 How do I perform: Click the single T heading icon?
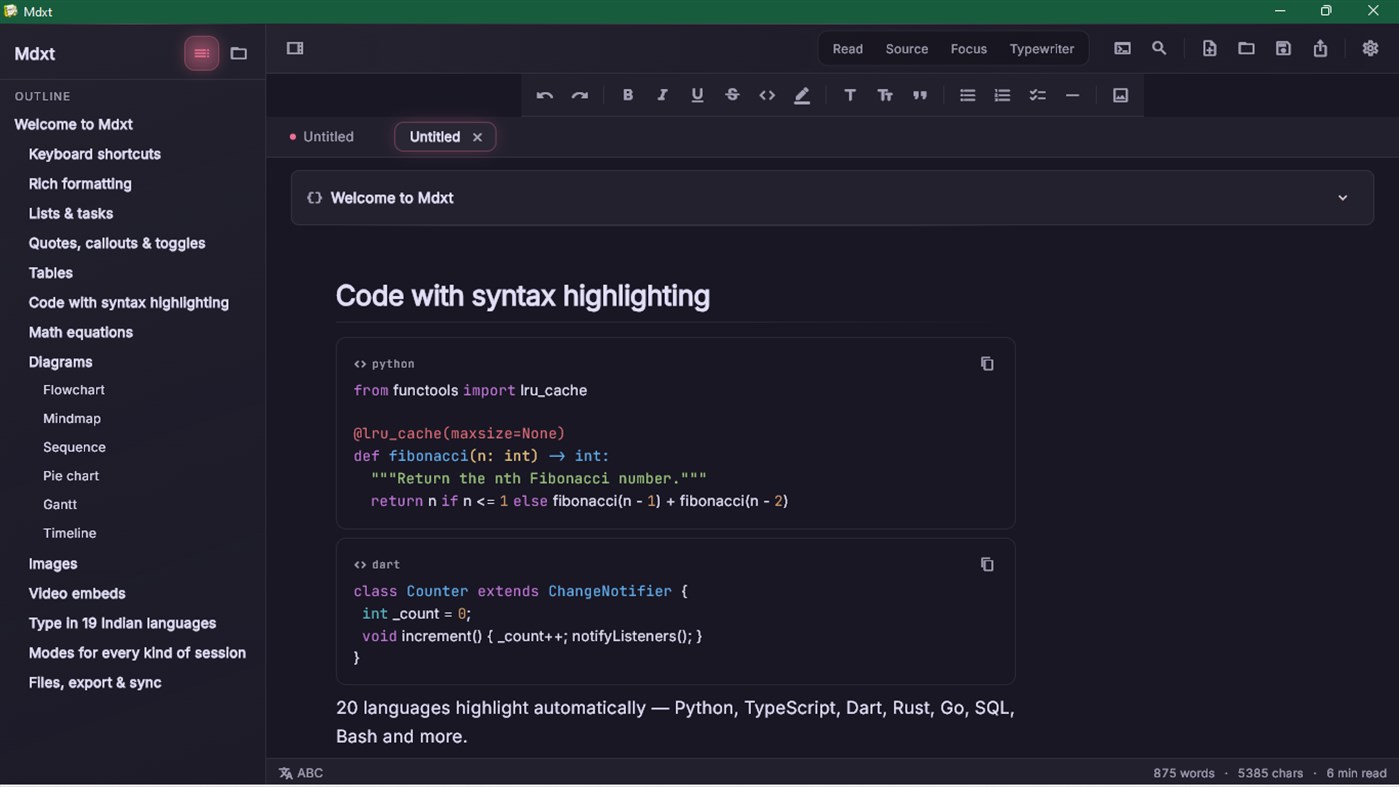click(x=850, y=96)
